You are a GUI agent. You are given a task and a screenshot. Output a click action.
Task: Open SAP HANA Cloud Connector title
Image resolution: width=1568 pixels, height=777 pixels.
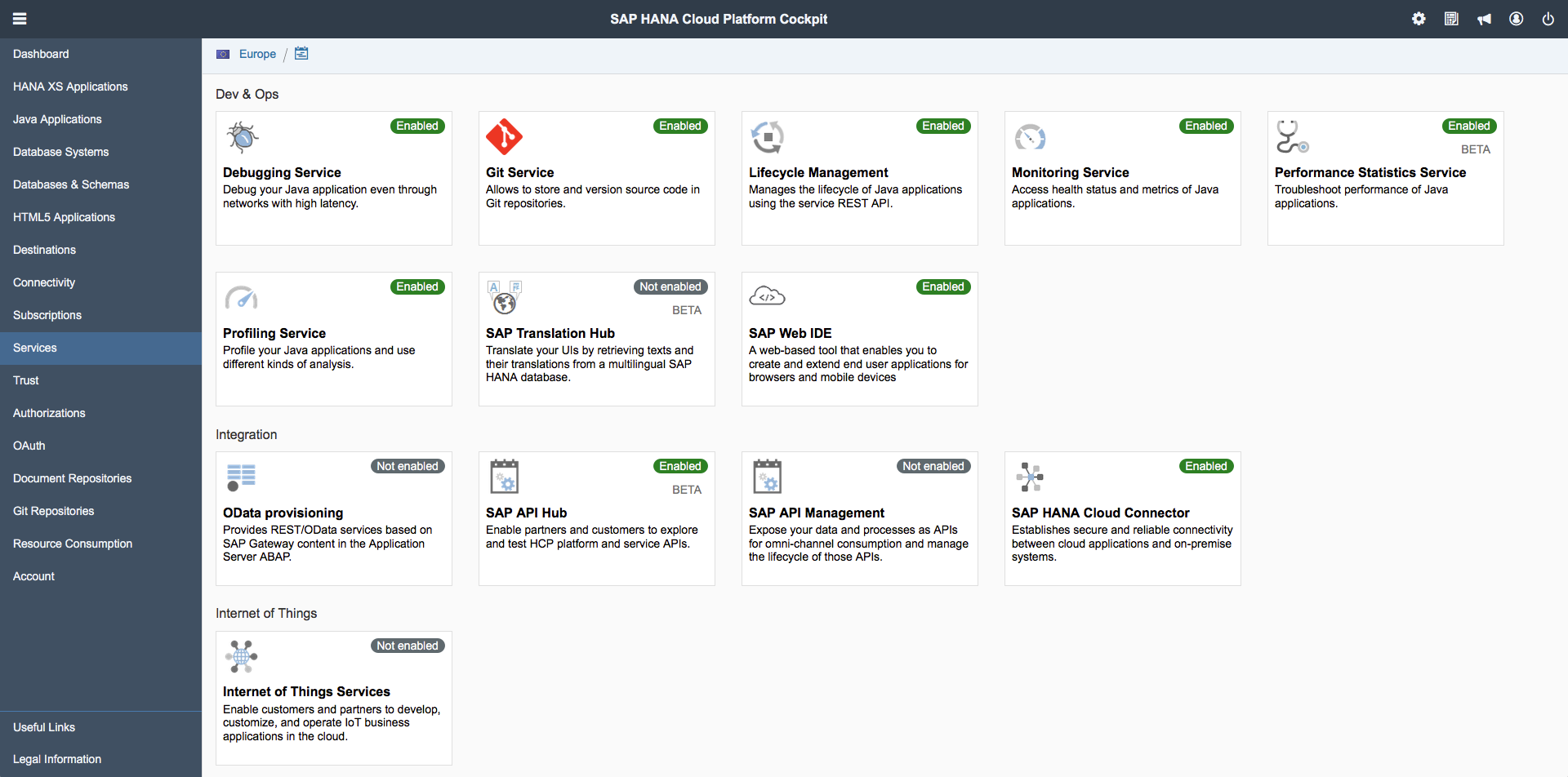tap(1100, 513)
